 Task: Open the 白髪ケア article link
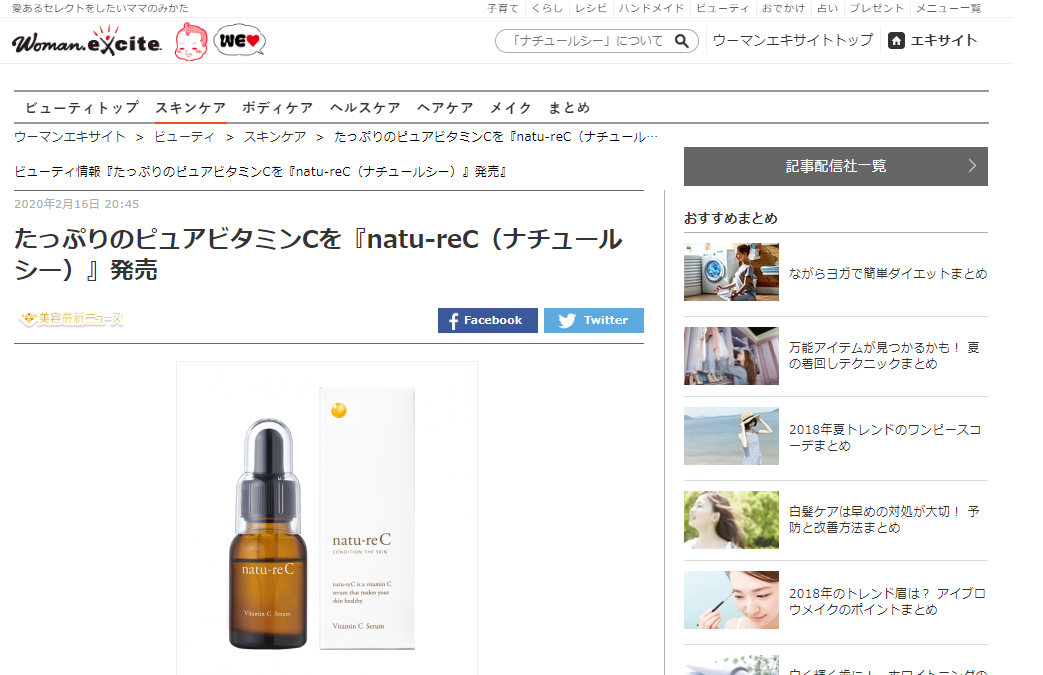coord(884,519)
